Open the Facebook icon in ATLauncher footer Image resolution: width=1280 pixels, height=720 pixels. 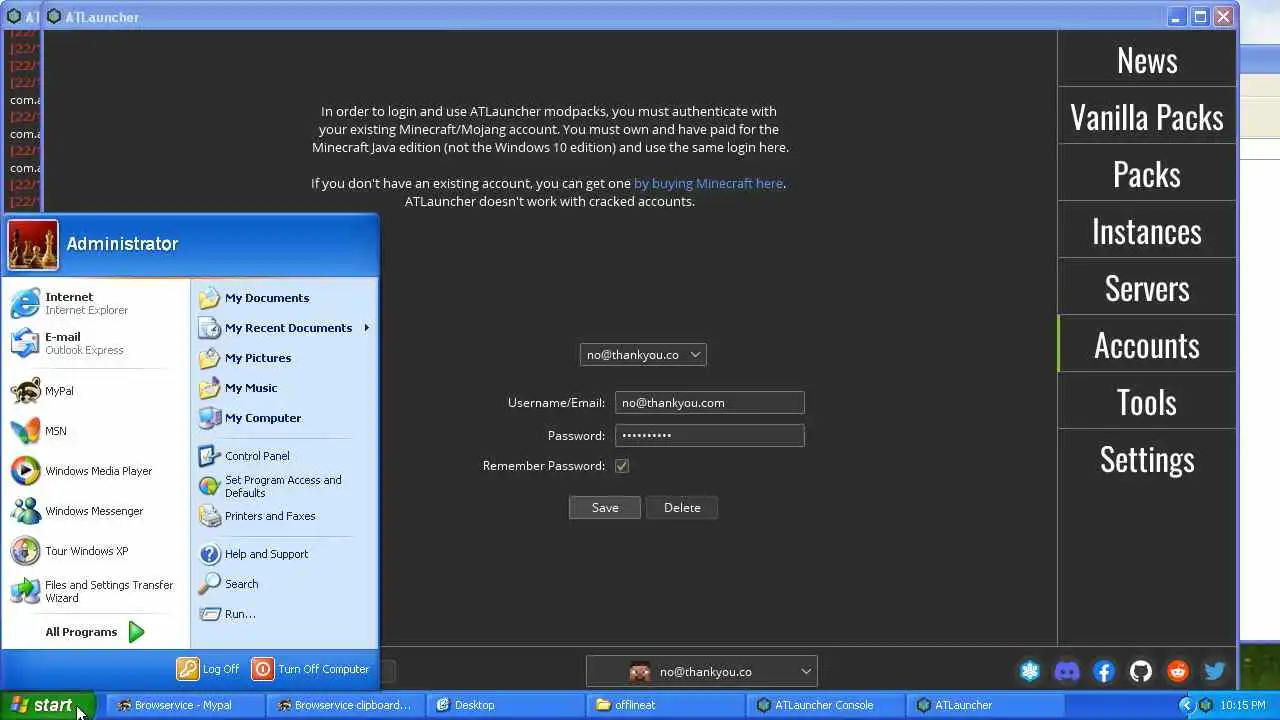(x=1104, y=672)
